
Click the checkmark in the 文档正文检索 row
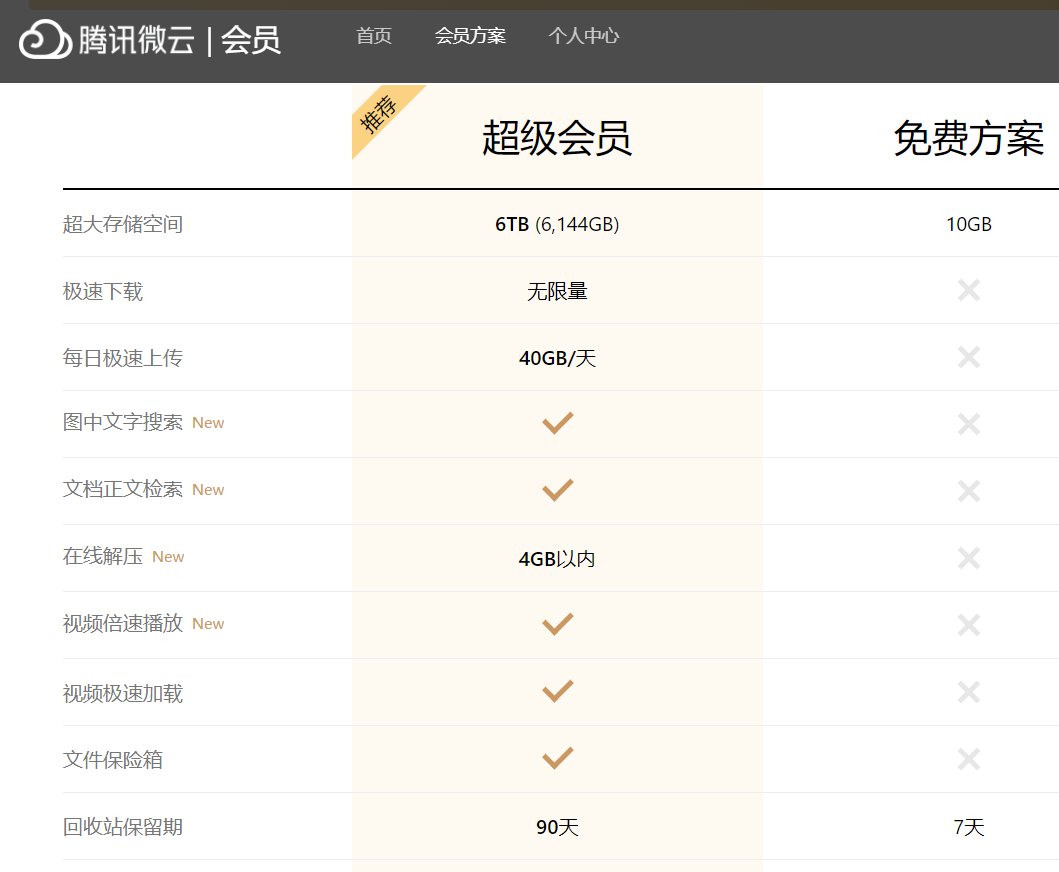click(557, 490)
